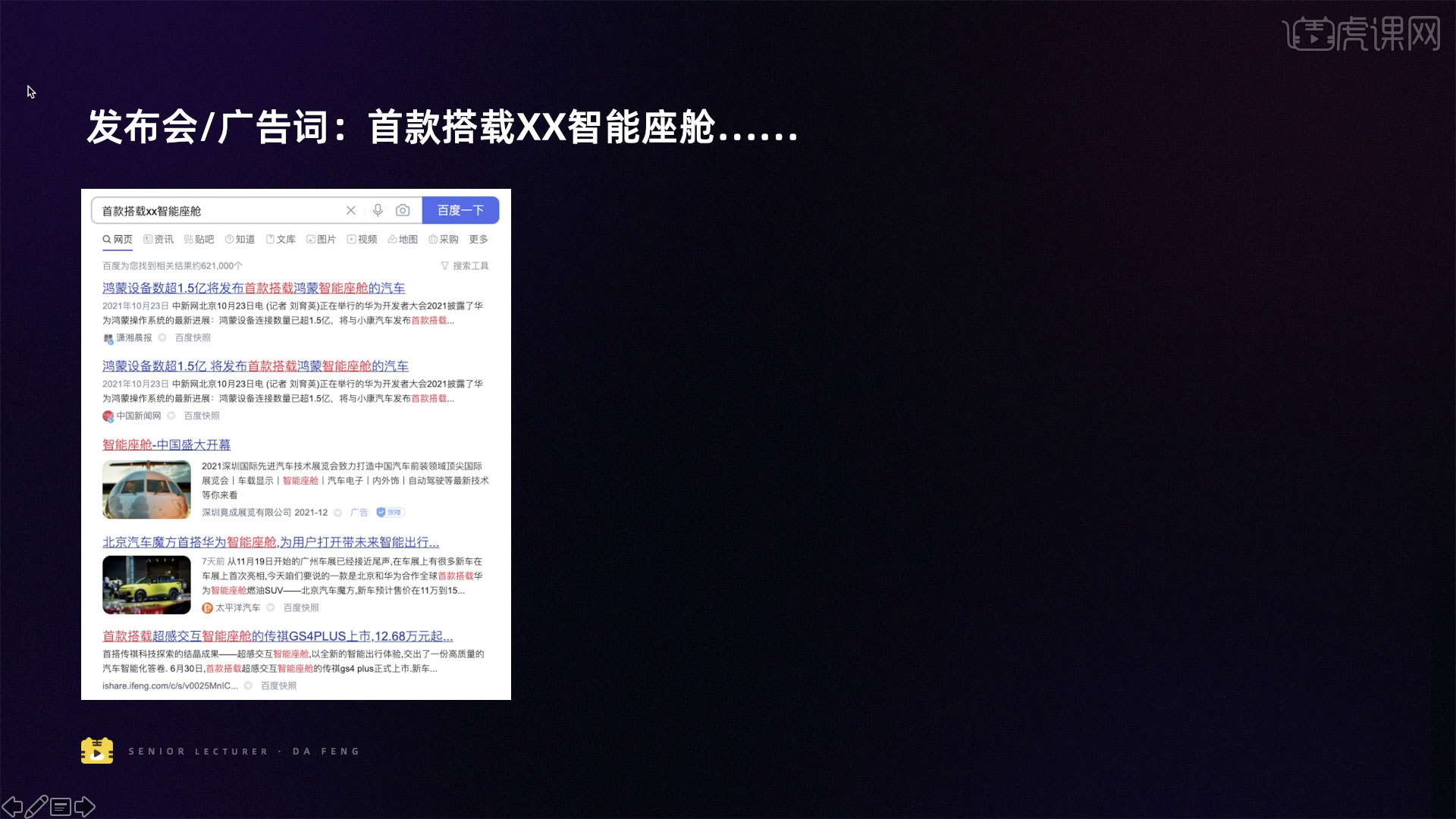Open the 知道 tab
The height and width of the screenshot is (819, 1456).
coord(240,240)
